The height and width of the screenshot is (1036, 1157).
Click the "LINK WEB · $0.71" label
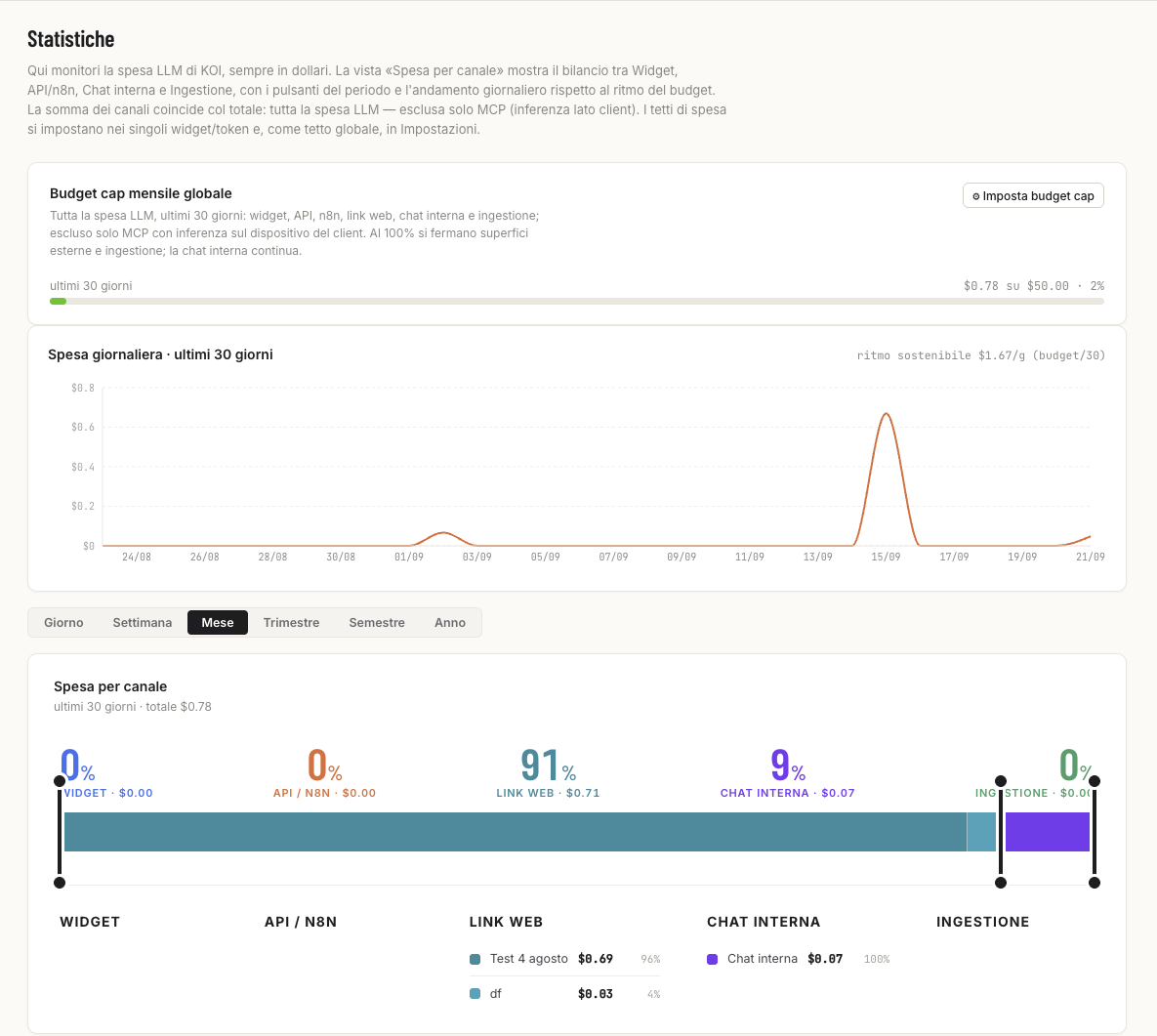tap(549, 793)
